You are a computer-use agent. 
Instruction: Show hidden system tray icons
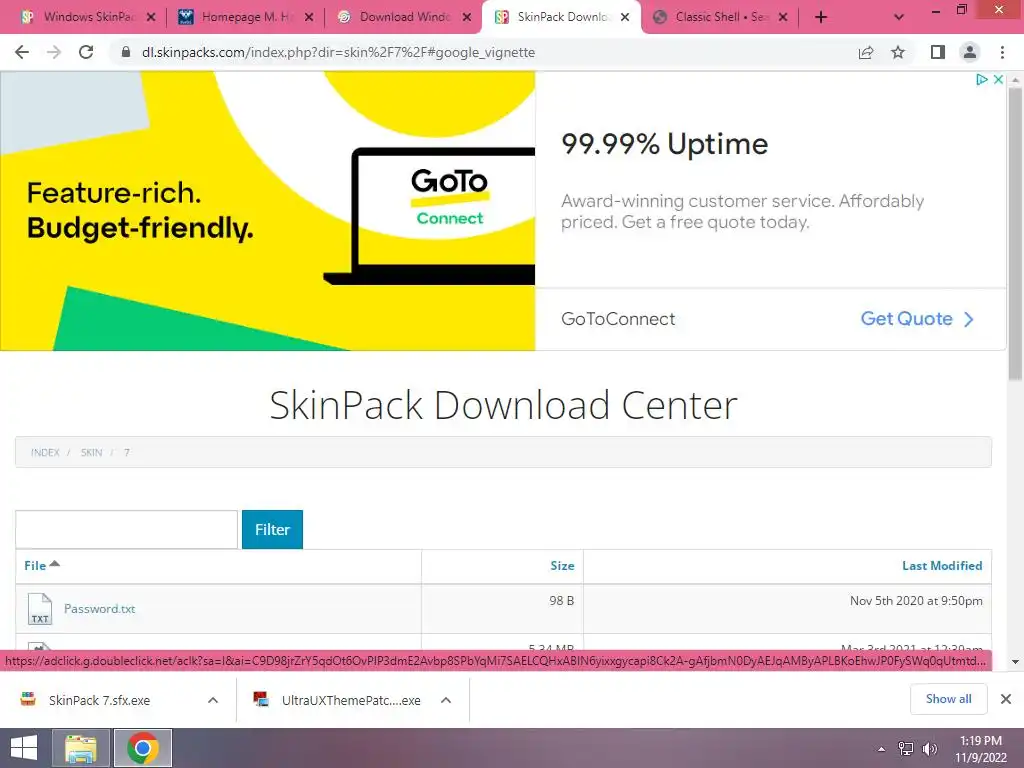click(882, 749)
